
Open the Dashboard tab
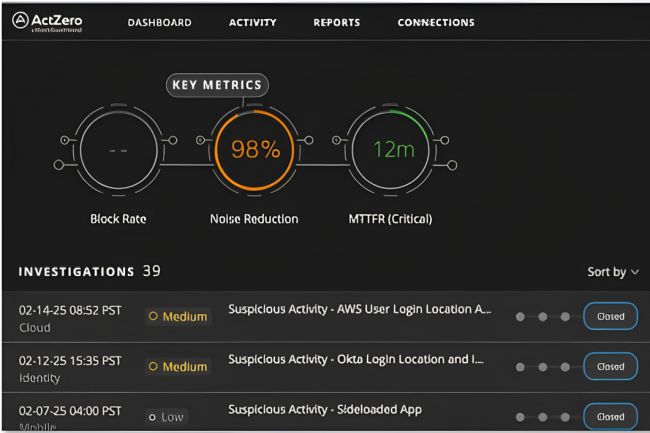[x=159, y=22]
